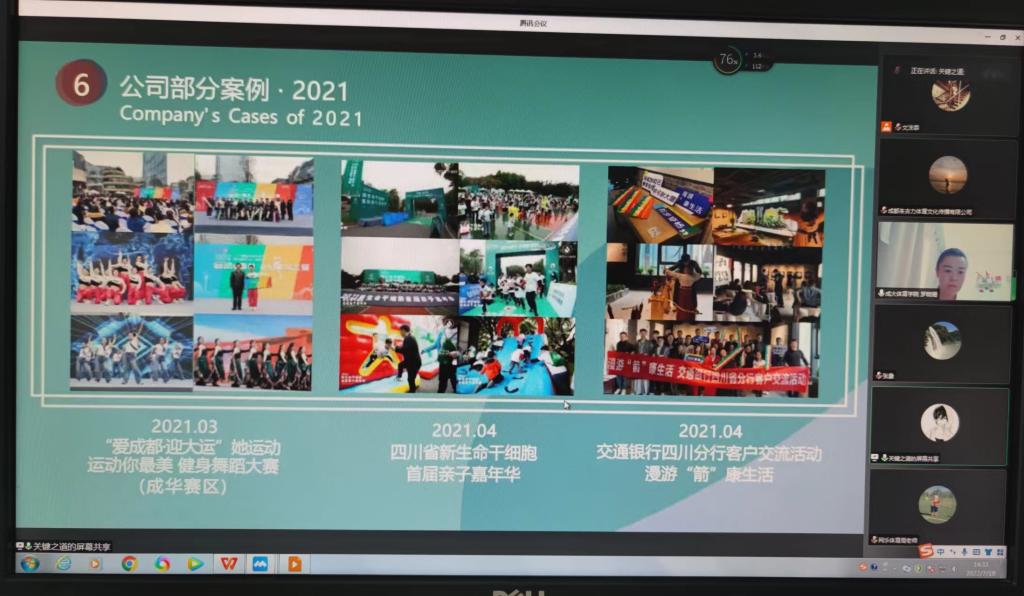Click the subtitle Company's Cases of 2021
The width and height of the screenshot is (1024, 596).
point(241,116)
